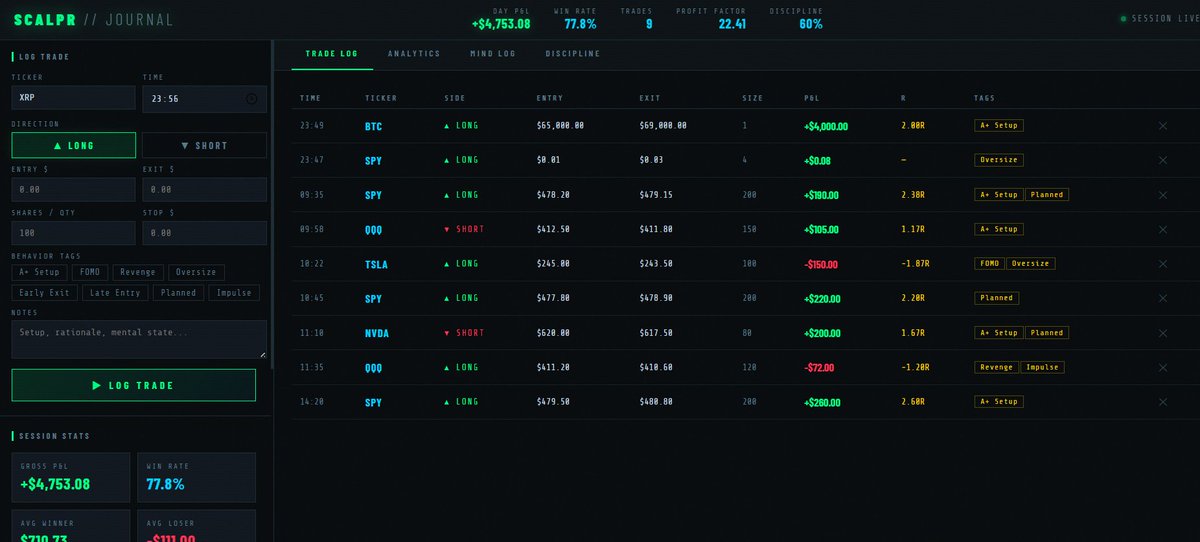Screen dimensions: 1200x542
Task: Click the Revenge tag in QQQ row
Action: tap(996, 367)
